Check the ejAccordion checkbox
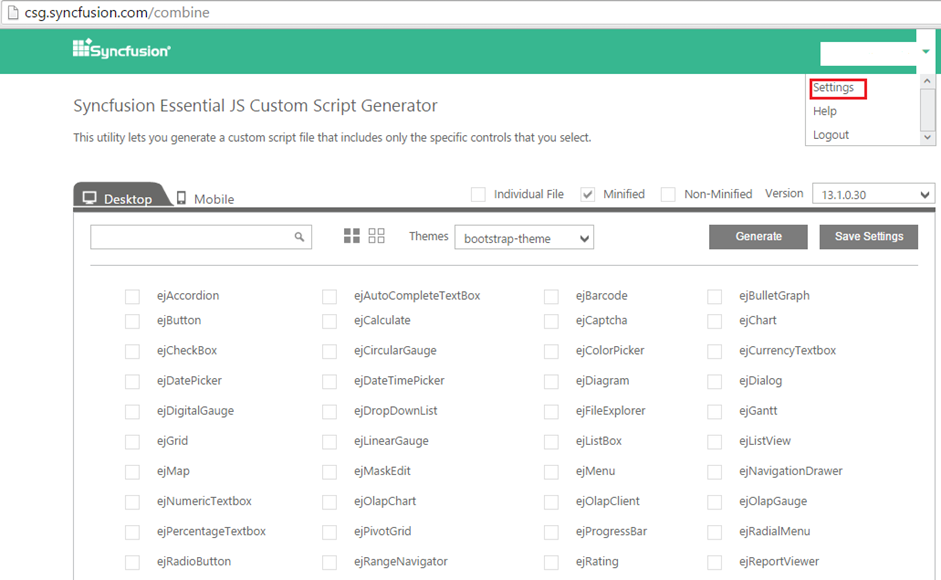The width and height of the screenshot is (941, 580). [x=132, y=297]
